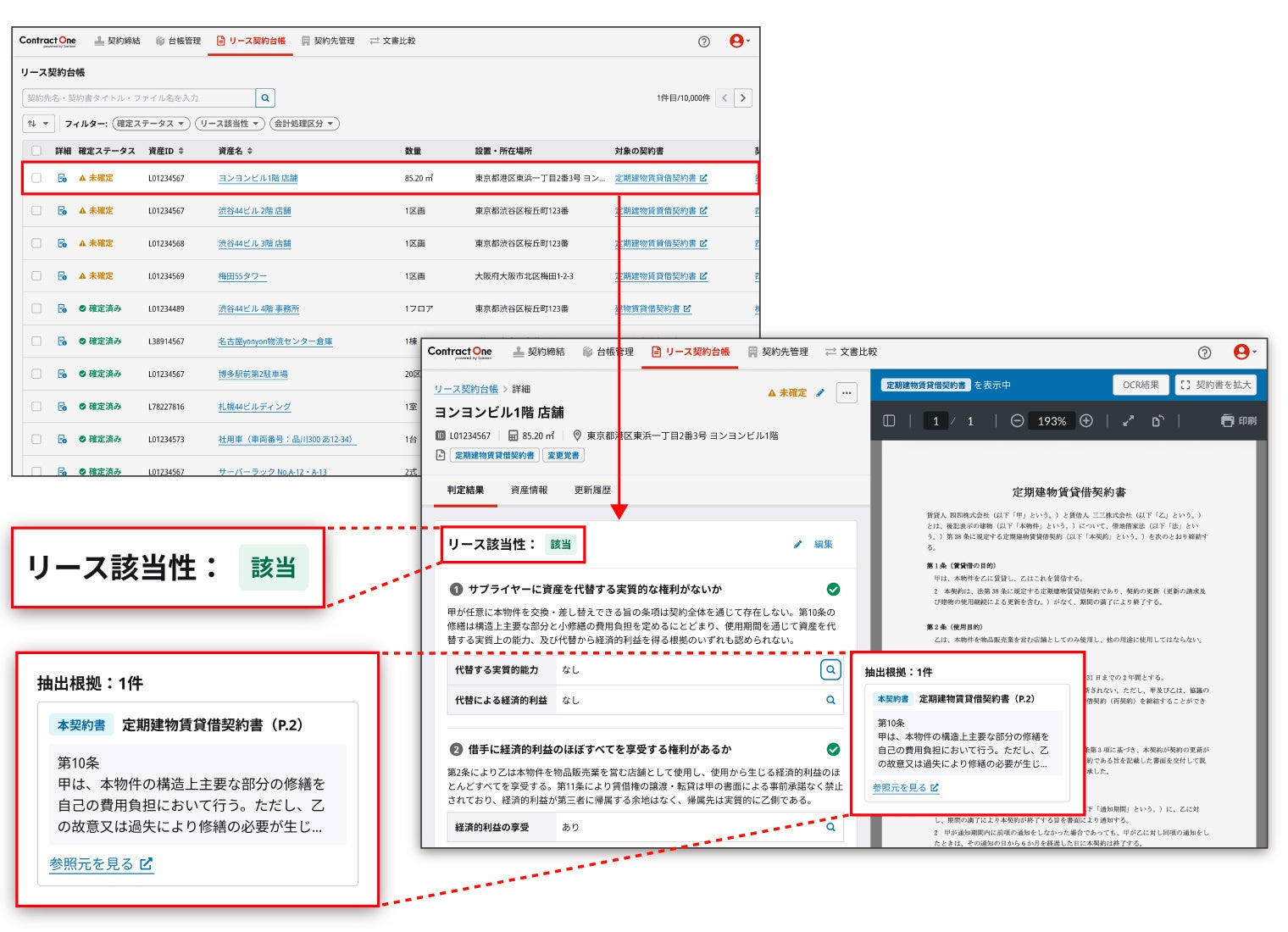Click the PDF fit-to-page expand arrows icon
The image size is (1288, 932).
pos(1128,421)
